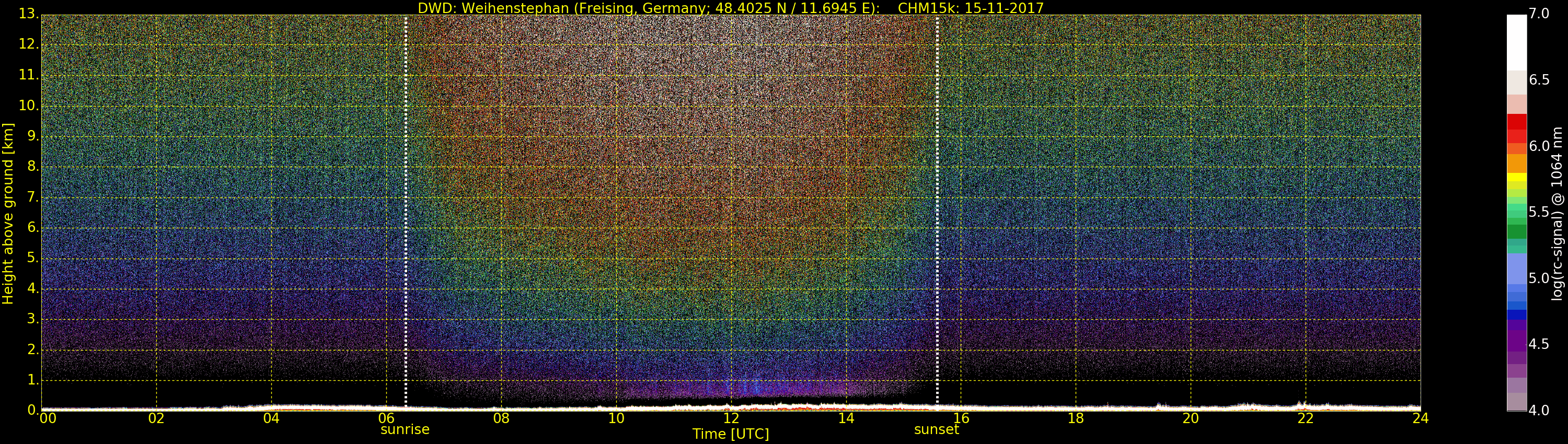The height and width of the screenshot is (444, 1568).
Task: Select the 08 tick on the time axis
Action: [x=501, y=418]
